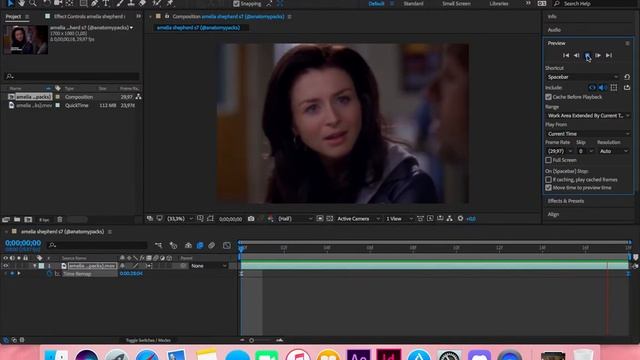This screenshot has height=360, width=640.
Task: Open the Play From Current Time dropdown
Action: point(588,134)
